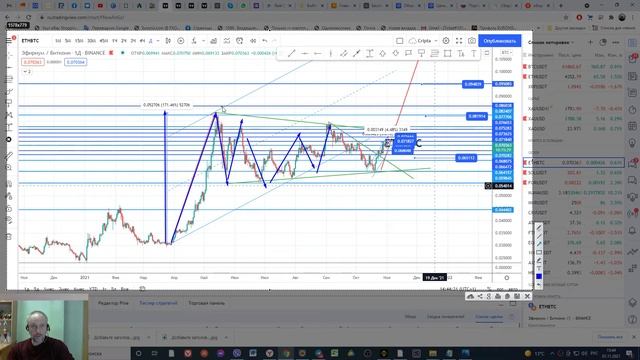Select SOLUSDT row in watchlist
Image resolution: width=640 pixels, height=360 pixels.
click(573, 173)
